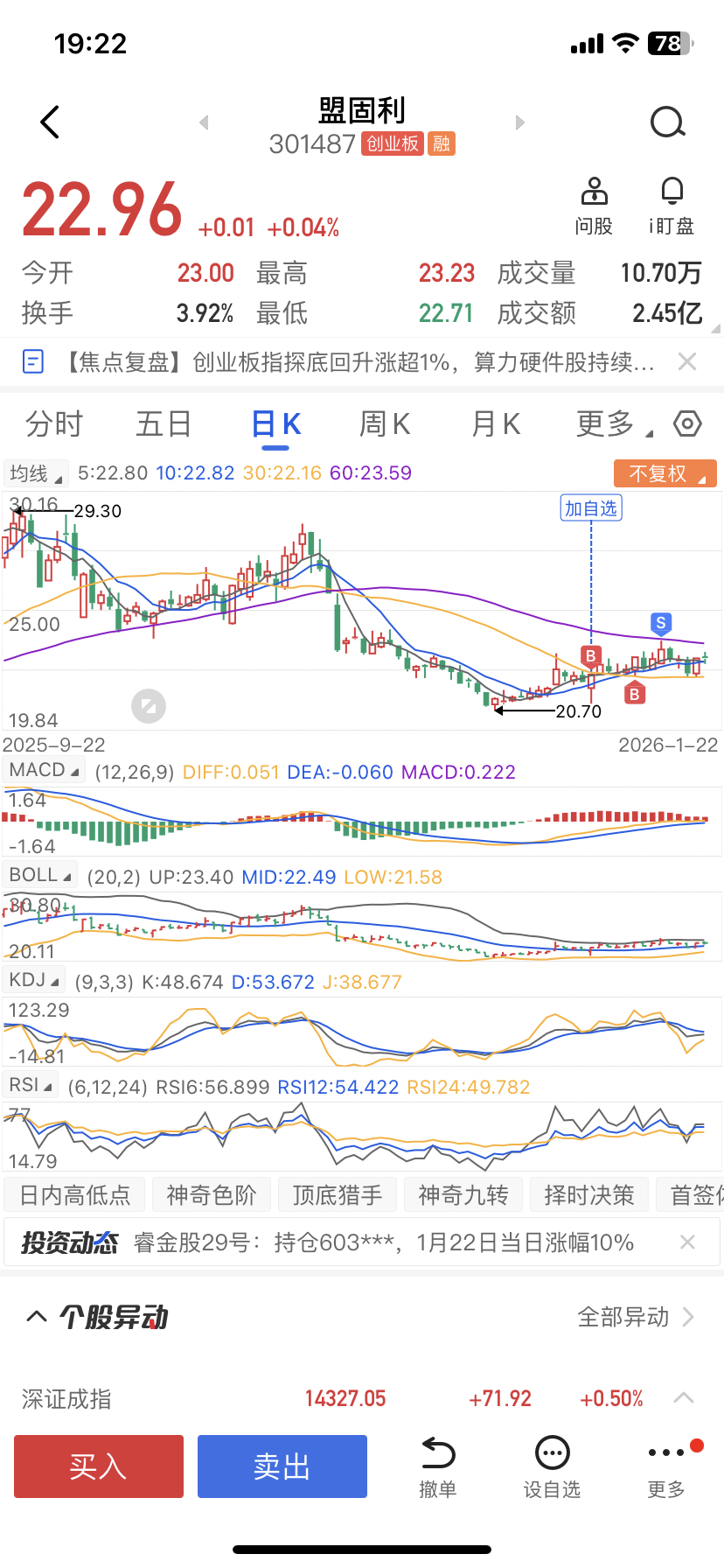Viewport: 724px width, 1568px height.
Task: Expand quote details corner triangle
Action: point(716,329)
